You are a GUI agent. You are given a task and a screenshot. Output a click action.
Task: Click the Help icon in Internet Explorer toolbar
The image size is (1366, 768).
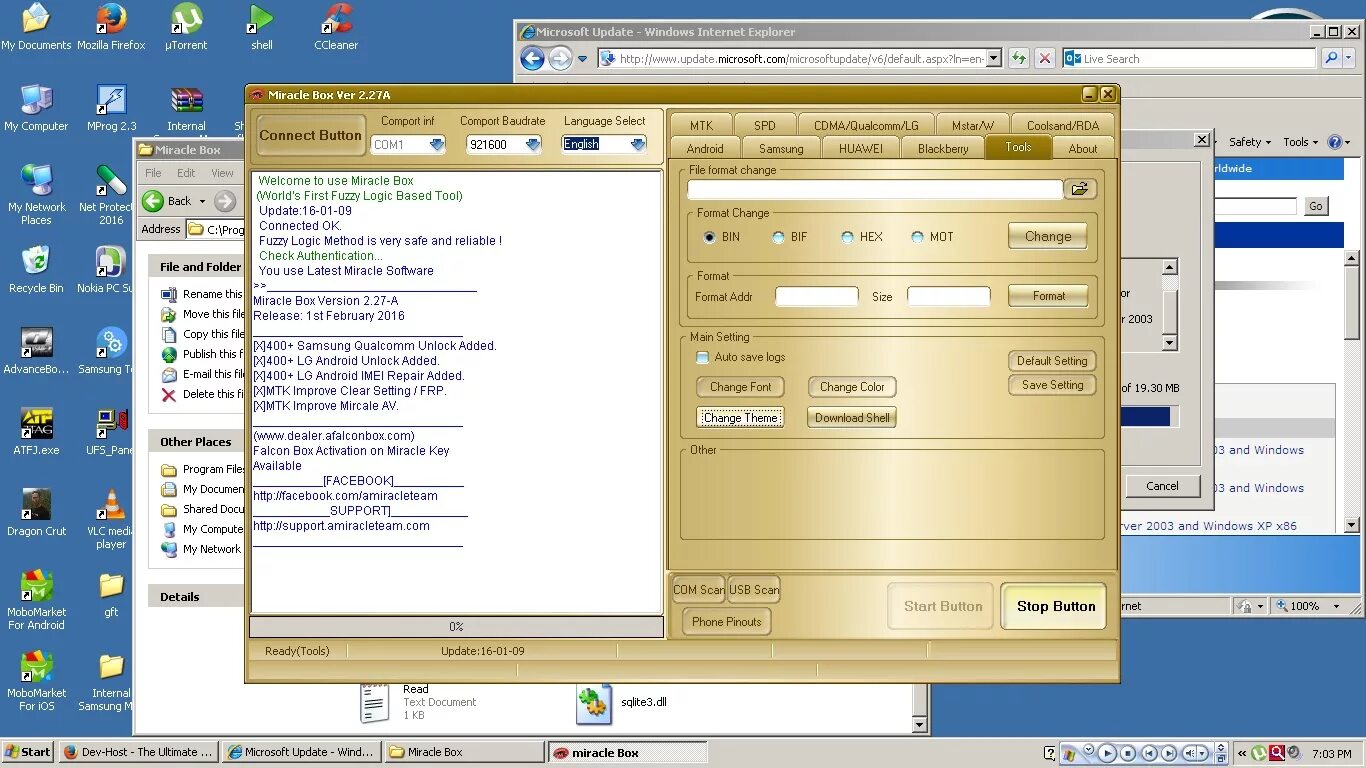(x=1334, y=142)
